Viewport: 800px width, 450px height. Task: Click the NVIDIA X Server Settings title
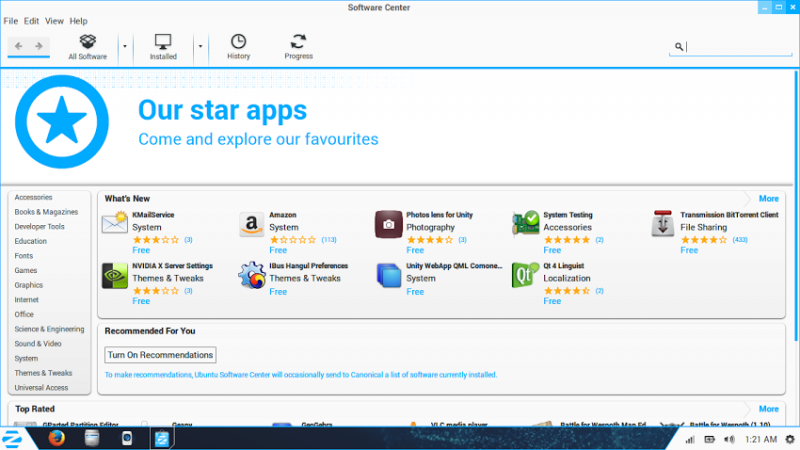pyautogui.click(x=172, y=266)
